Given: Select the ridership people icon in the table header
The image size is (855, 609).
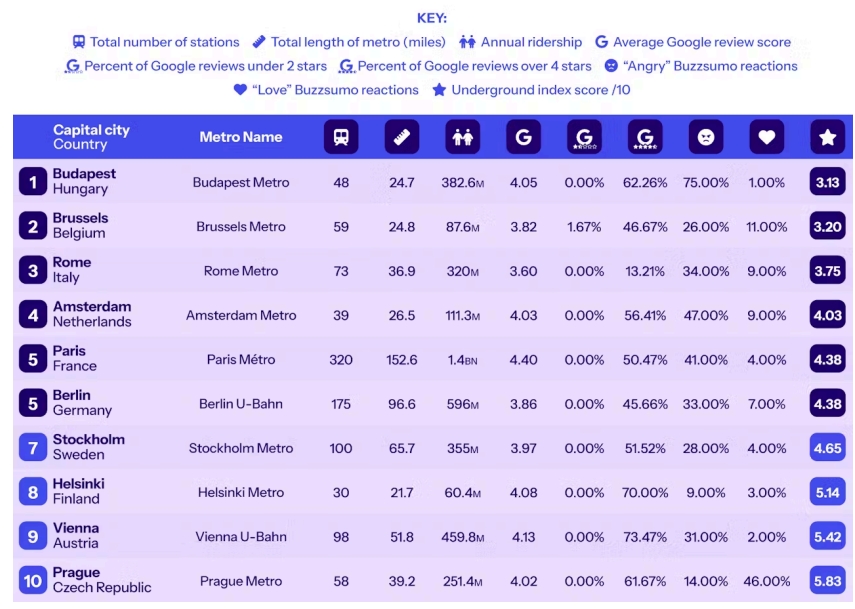Looking at the screenshot, I should 462,137.
